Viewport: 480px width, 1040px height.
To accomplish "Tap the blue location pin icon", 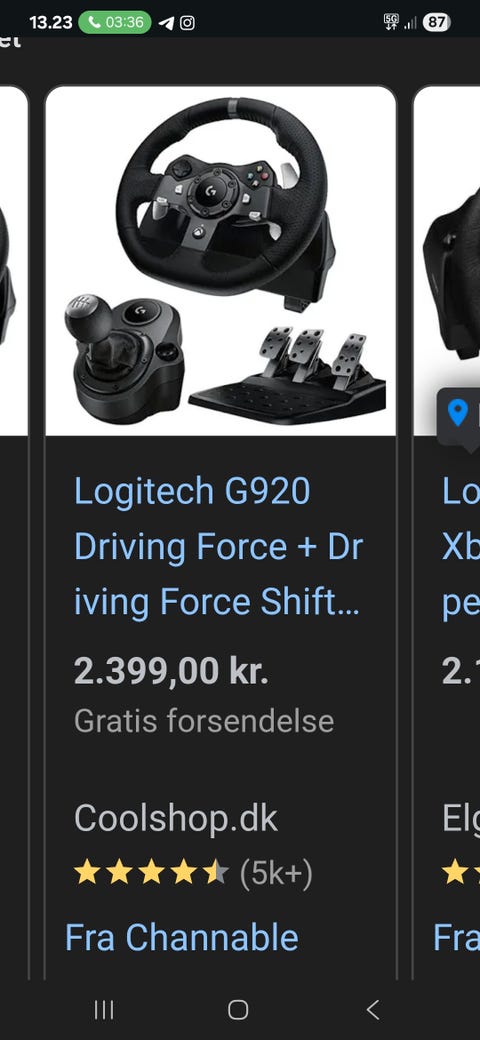I will pyautogui.click(x=457, y=413).
